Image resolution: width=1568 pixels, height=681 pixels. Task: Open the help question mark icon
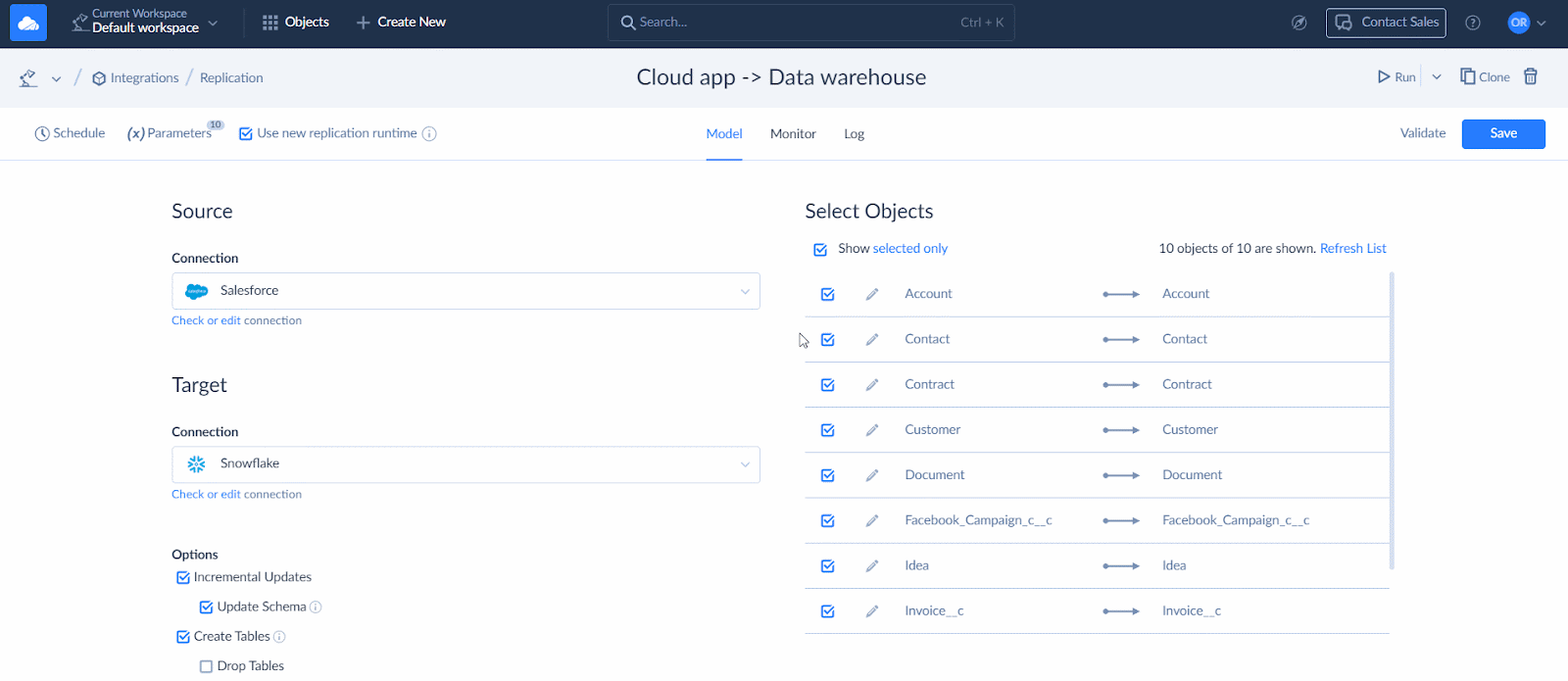[1473, 23]
